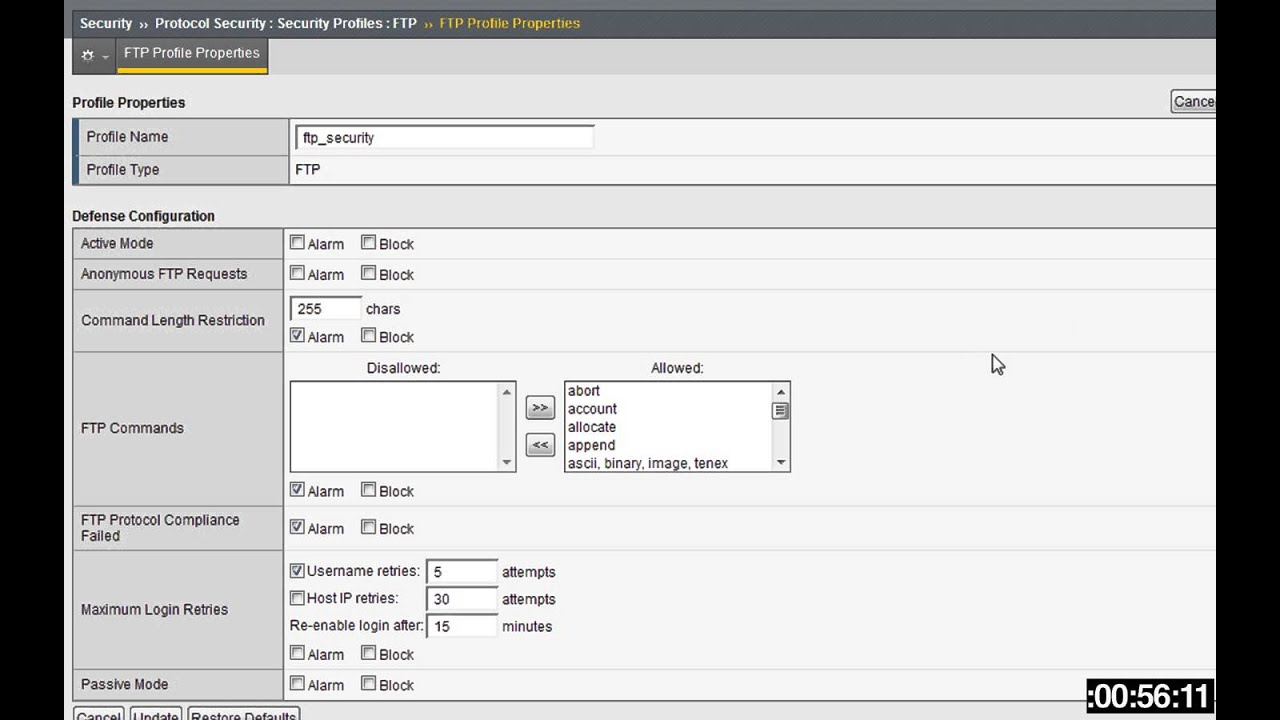
Task: Click the << move-to-Allowed button
Action: click(539, 444)
